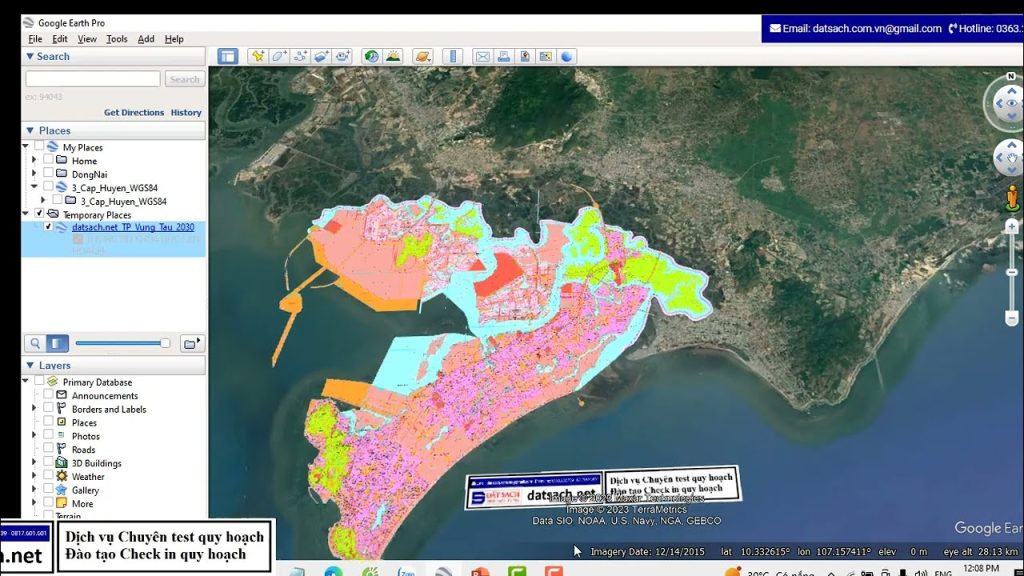Image resolution: width=1024 pixels, height=576 pixels.
Task: Check the Borders and Labels layer
Action: click(48, 409)
